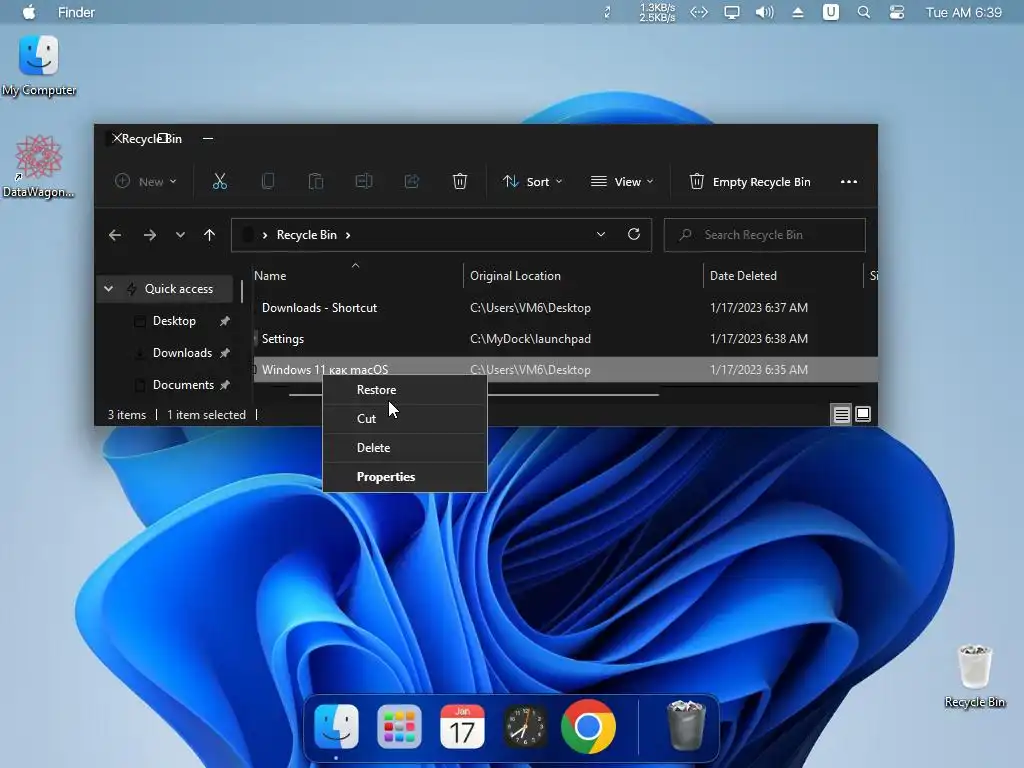Select the Settings file row
Viewport: 1024px width, 768px height.
(x=565, y=339)
